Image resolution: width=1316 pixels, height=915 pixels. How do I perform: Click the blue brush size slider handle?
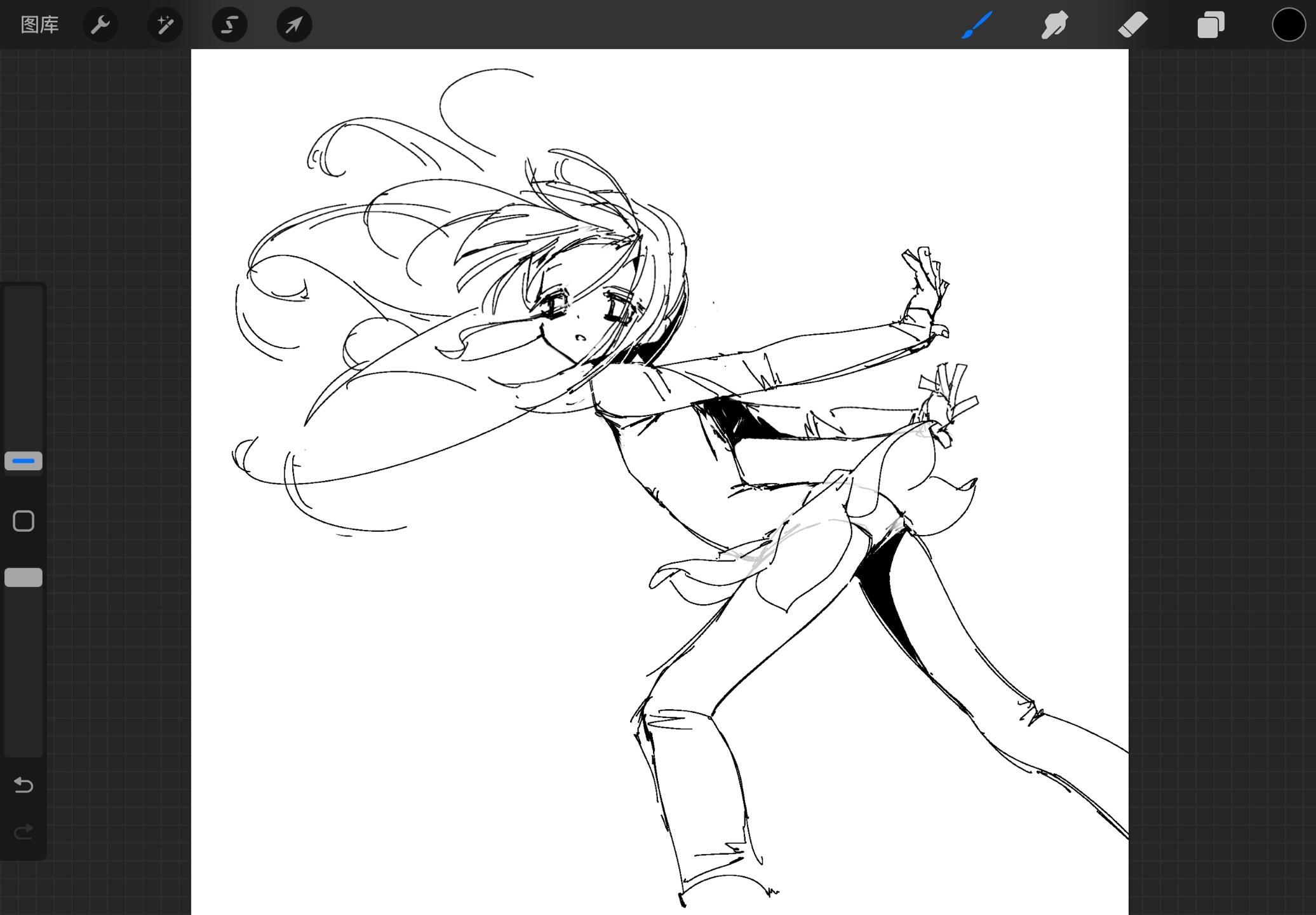[23, 461]
